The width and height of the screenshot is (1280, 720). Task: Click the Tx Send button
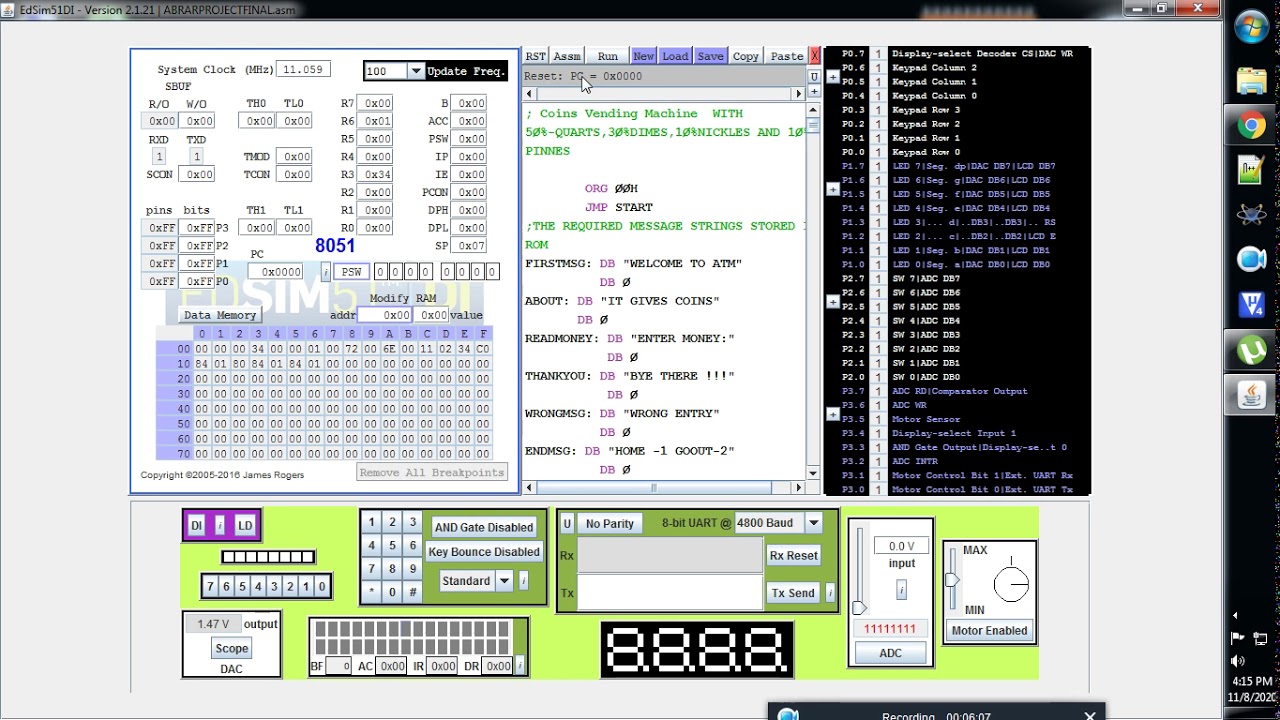[x=793, y=593]
